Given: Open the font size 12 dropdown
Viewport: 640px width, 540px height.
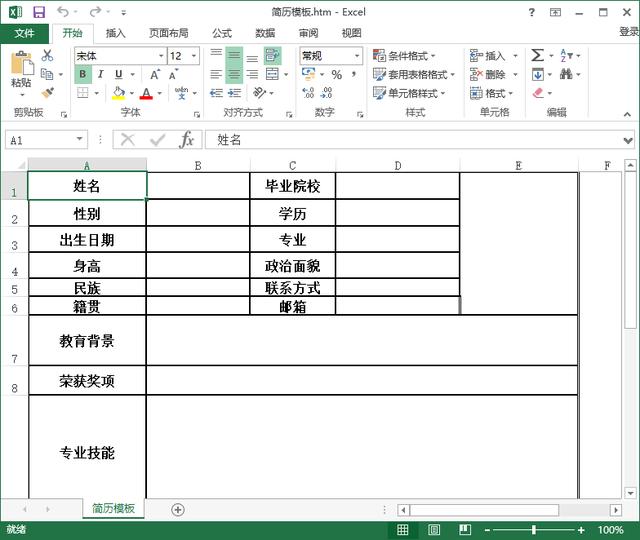Looking at the screenshot, I should pyautogui.click(x=194, y=56).
